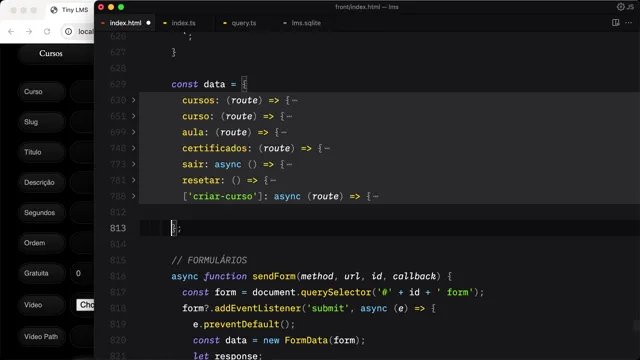Viewport: 640px width, 360px height.
Task: Click the split editor icon
Action: pyautogui.click(x=616, y=22)
